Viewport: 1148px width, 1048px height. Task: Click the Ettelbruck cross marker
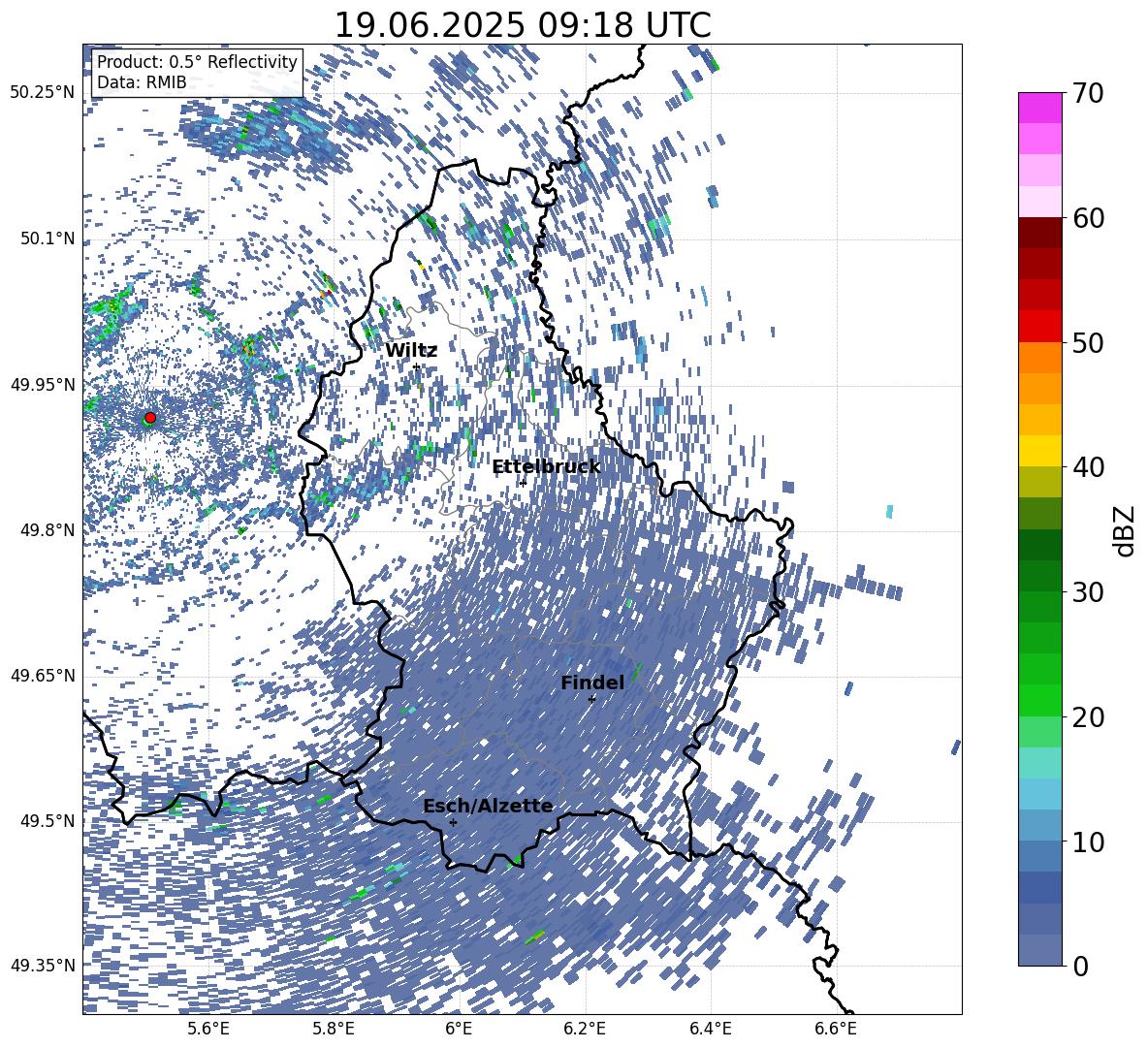point(522,482)
